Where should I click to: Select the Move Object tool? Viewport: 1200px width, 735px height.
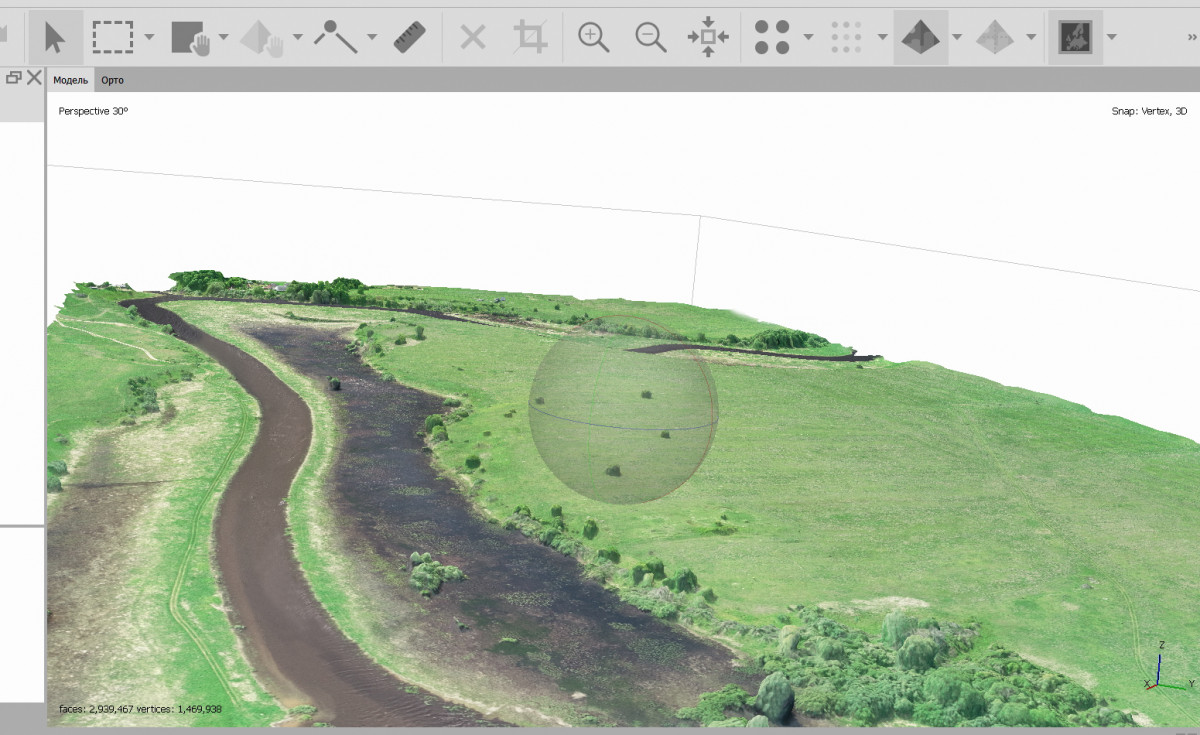(x=262, y=37)
